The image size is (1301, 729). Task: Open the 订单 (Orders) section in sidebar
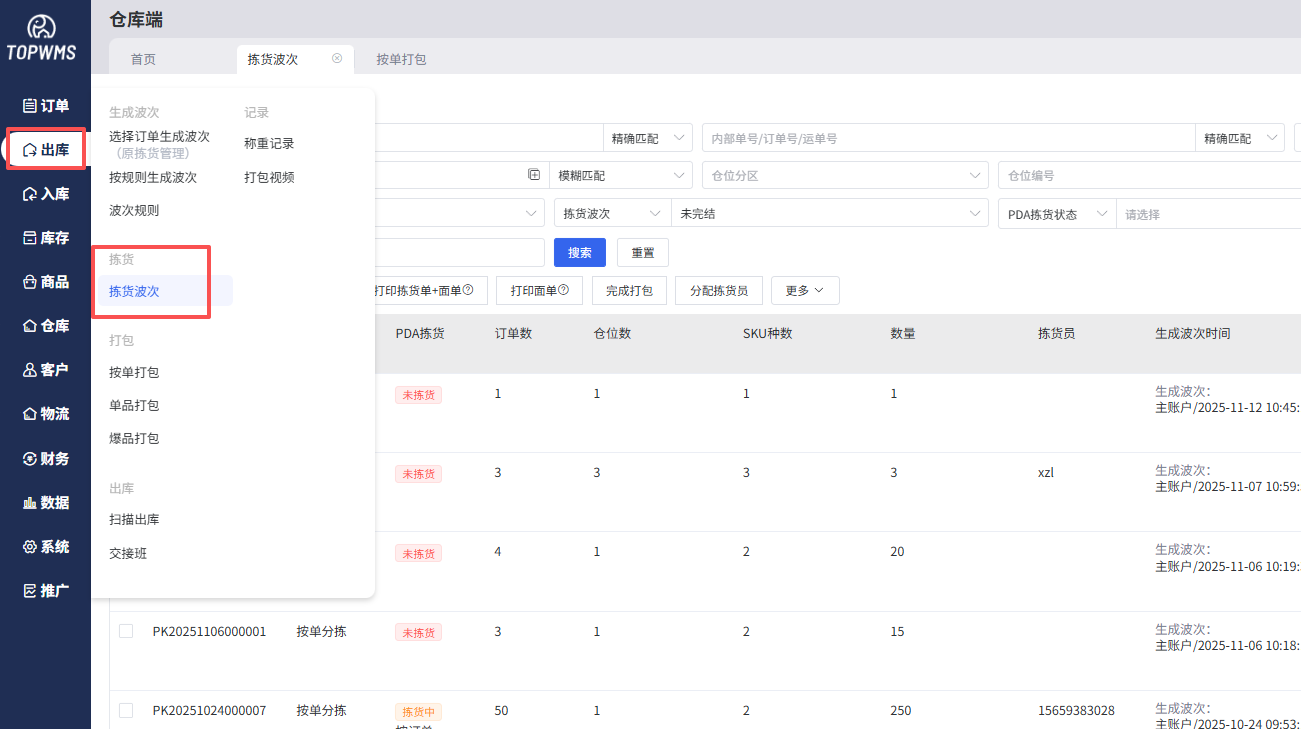tap(45, 105)
